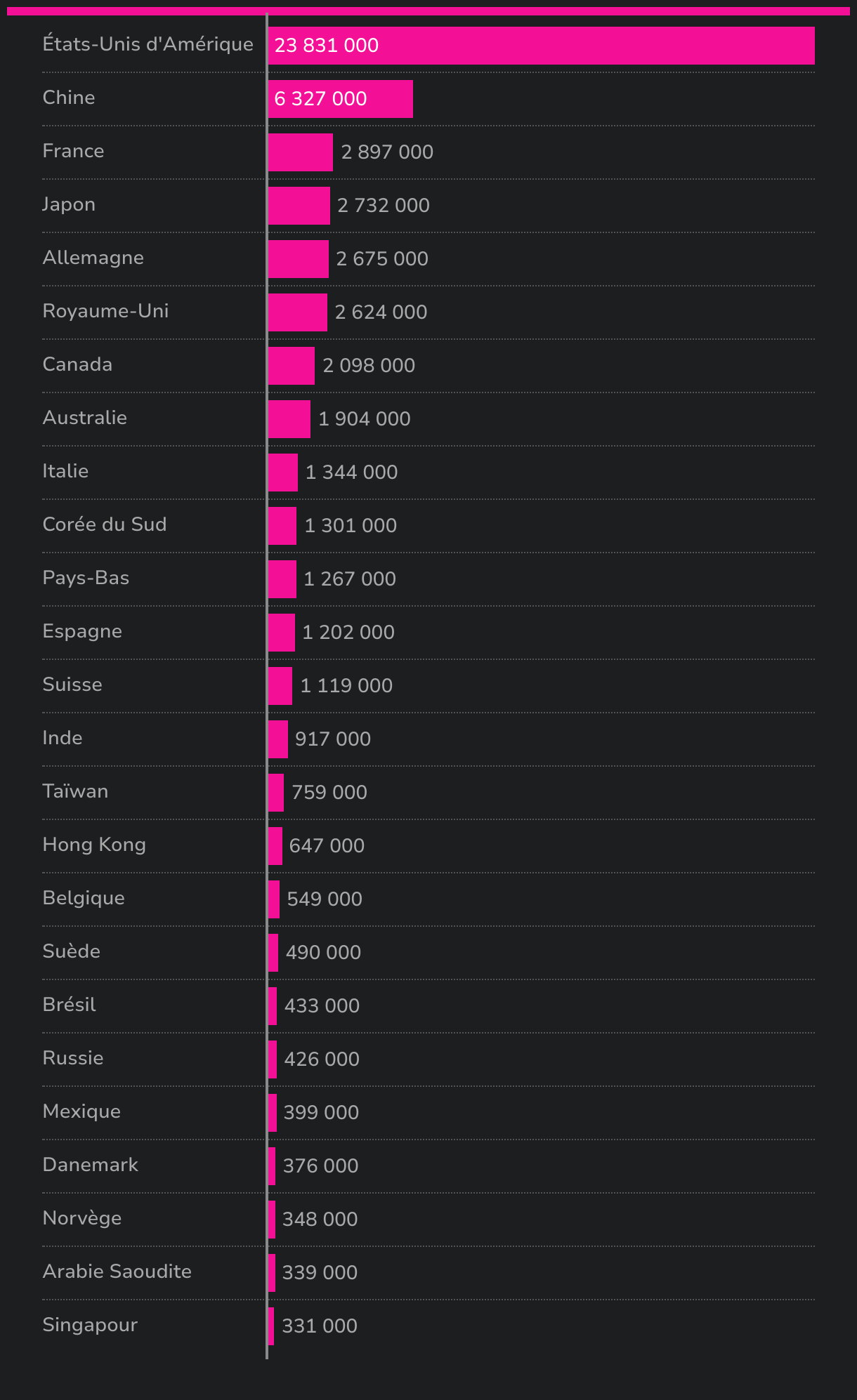Click the États-Unis d'Amérique bar
Viewport: 857px width, 1400px height.
tap(541, 46)
